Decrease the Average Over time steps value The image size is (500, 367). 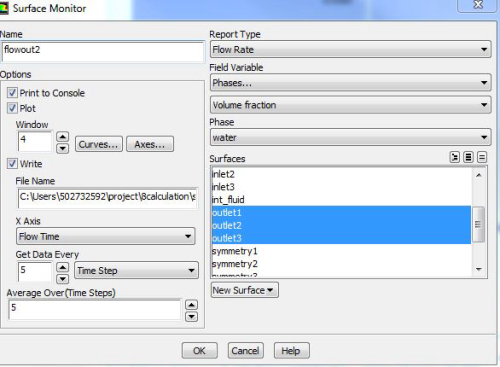191,317
